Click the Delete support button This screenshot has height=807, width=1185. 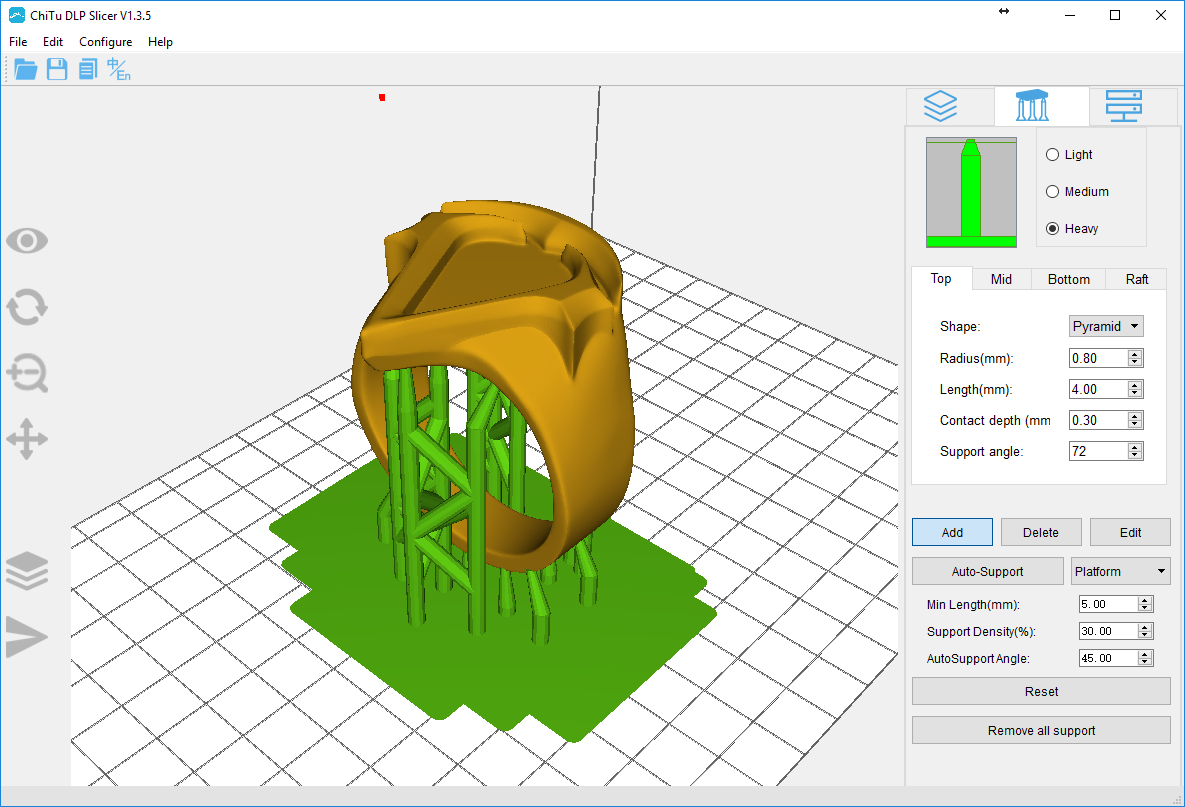pos(1041,532)
